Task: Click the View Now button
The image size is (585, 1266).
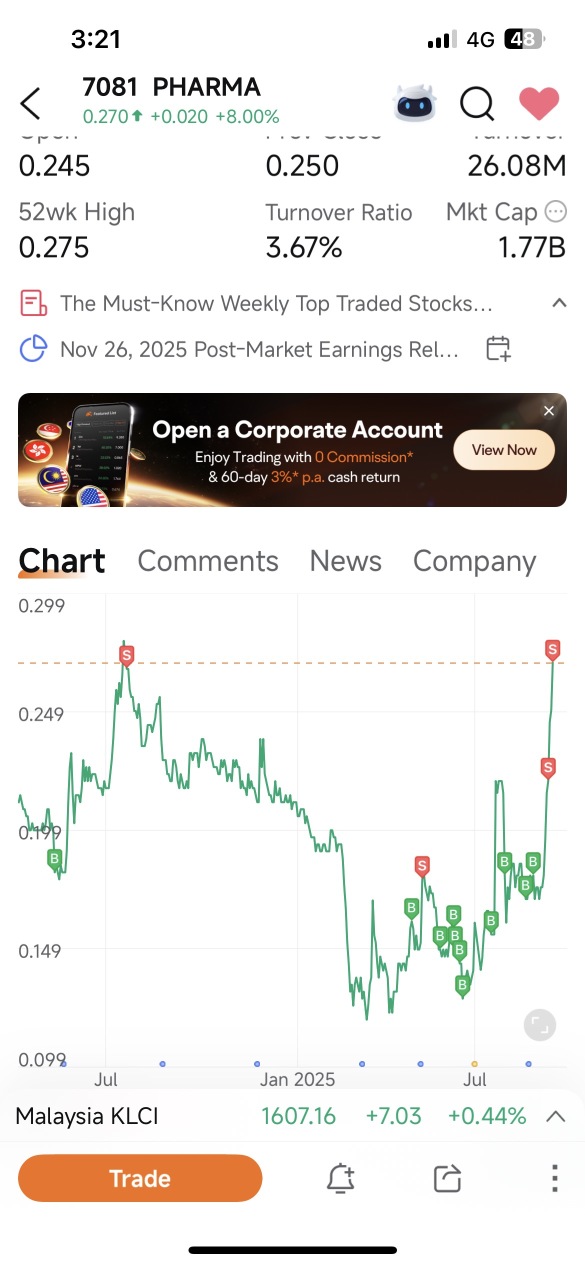Action: coord(504,450)
